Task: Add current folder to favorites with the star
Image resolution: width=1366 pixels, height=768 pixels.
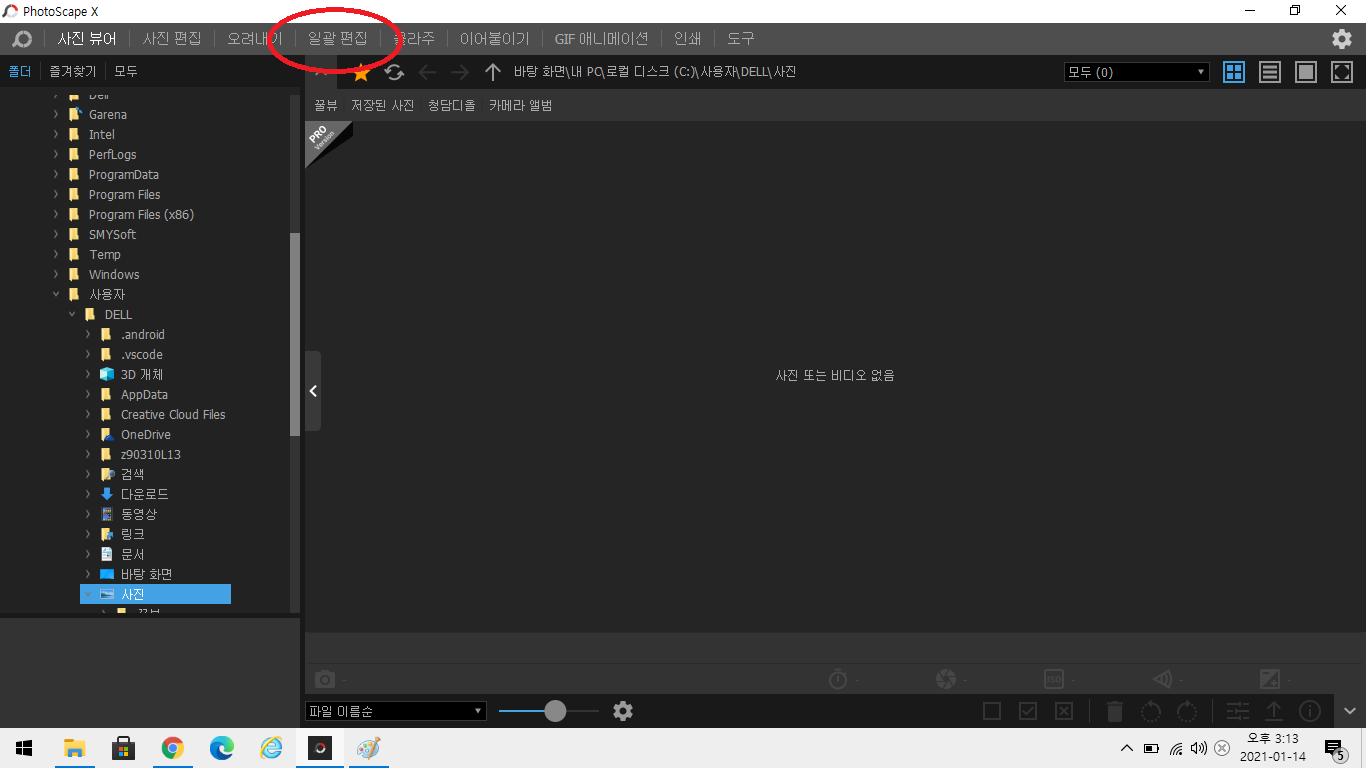Action: pyautogui.click(x=361, y=72)
